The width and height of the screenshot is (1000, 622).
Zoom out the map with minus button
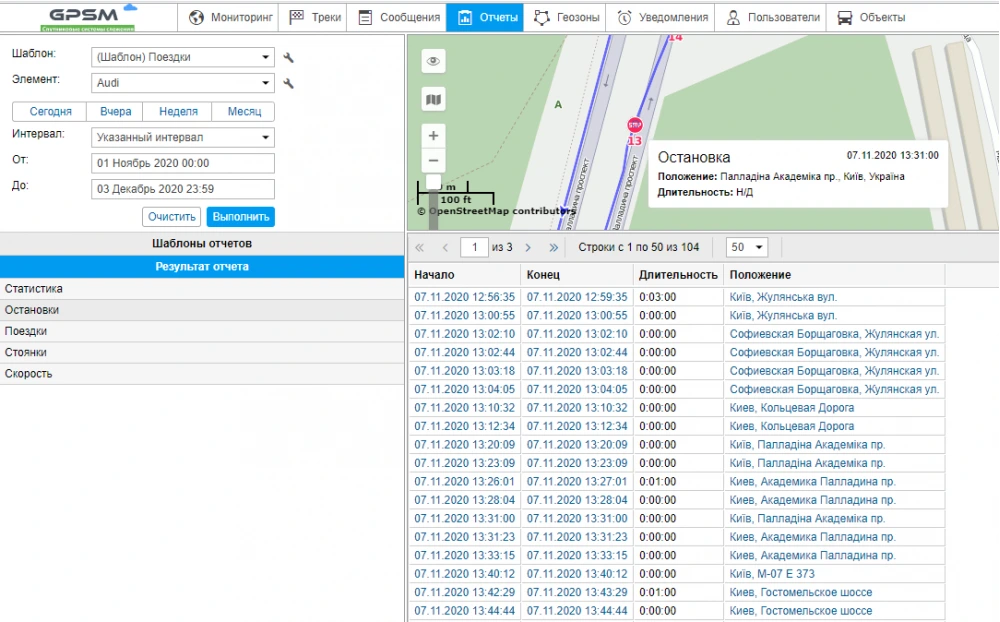(433, 160)
